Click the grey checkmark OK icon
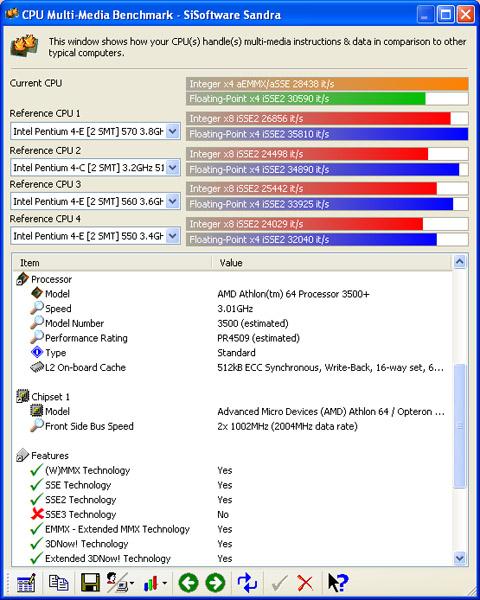Image resolution: width=480 pixels, height=600 pixels. click(x=279, y=583)
